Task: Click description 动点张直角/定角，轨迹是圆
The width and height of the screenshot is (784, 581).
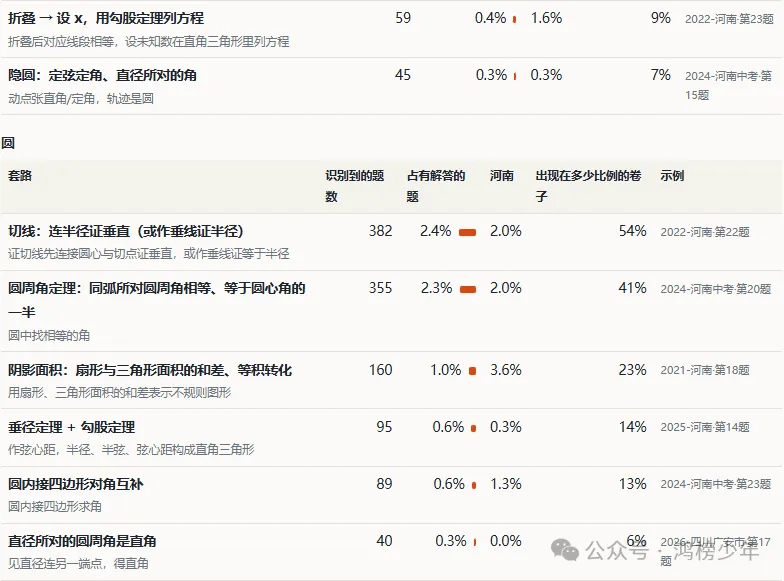Action: [81, 98]
